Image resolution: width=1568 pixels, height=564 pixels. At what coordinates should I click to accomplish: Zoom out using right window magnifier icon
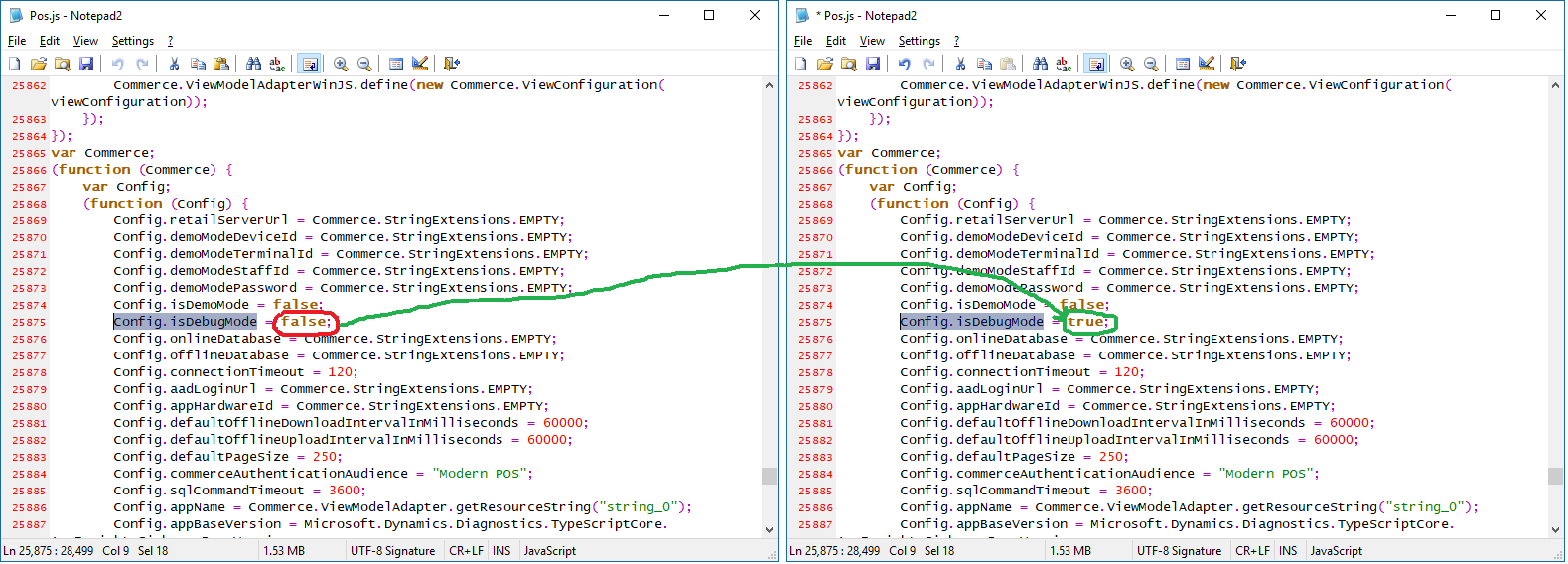[x=1151, y=64]
